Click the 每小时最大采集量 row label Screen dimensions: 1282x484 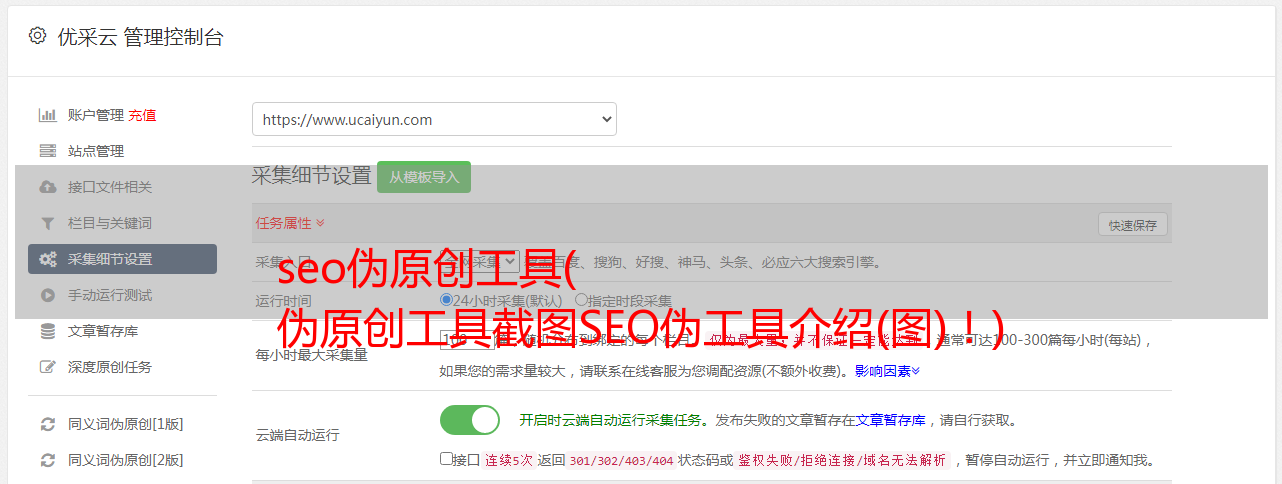[x=312, y=355]
